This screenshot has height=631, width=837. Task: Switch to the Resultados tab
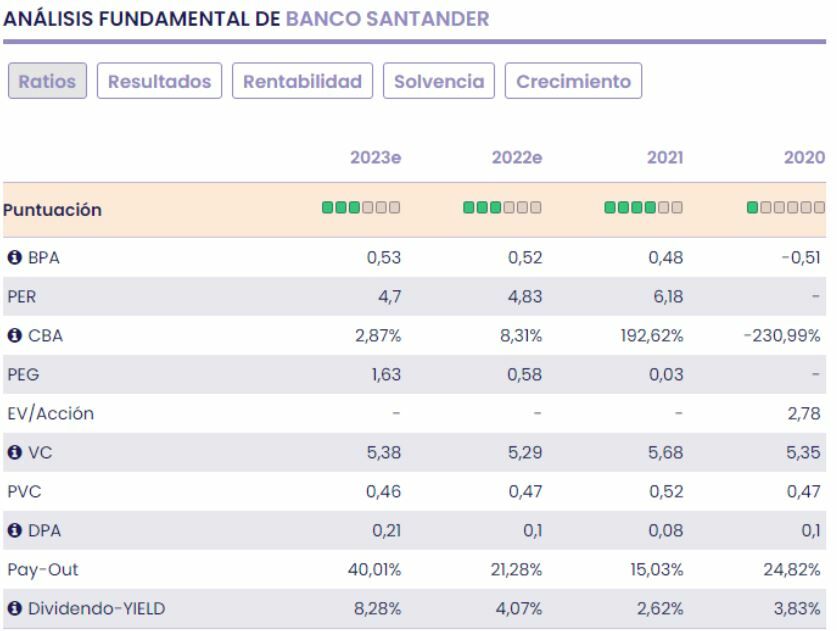[x=160, y=81]
